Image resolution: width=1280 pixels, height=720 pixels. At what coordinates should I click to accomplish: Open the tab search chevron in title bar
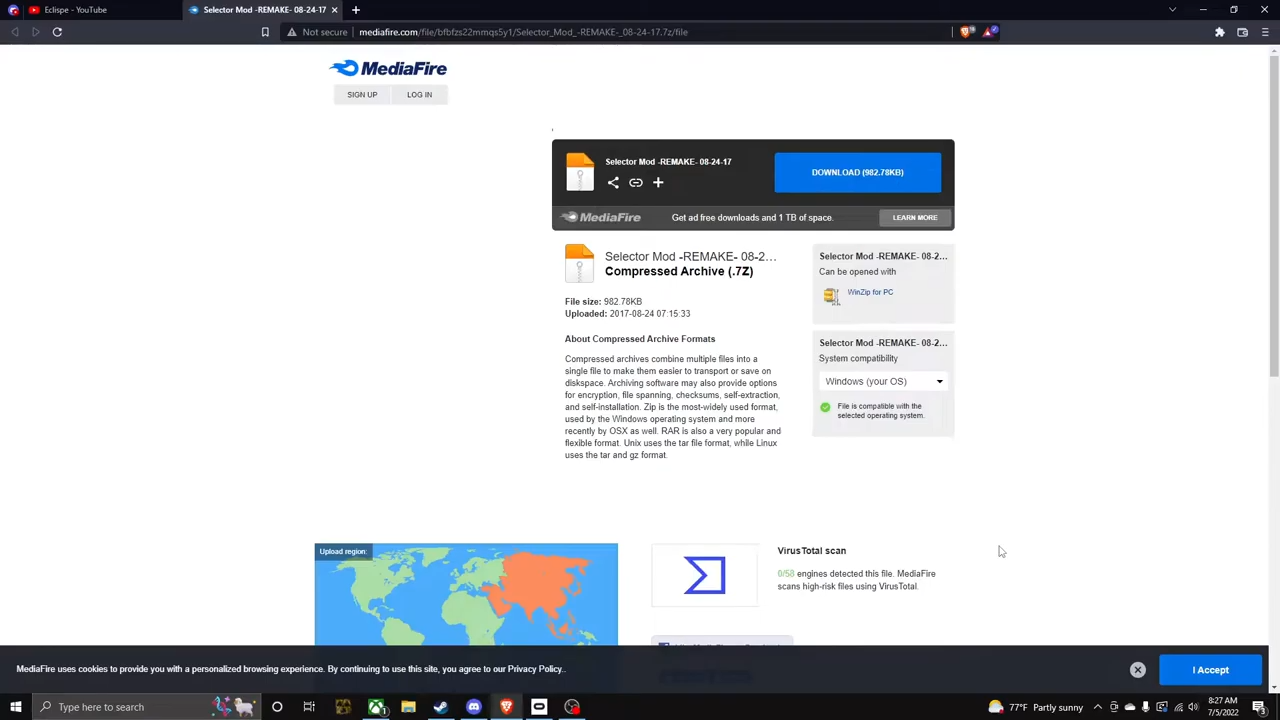[x=1172, y=10]
